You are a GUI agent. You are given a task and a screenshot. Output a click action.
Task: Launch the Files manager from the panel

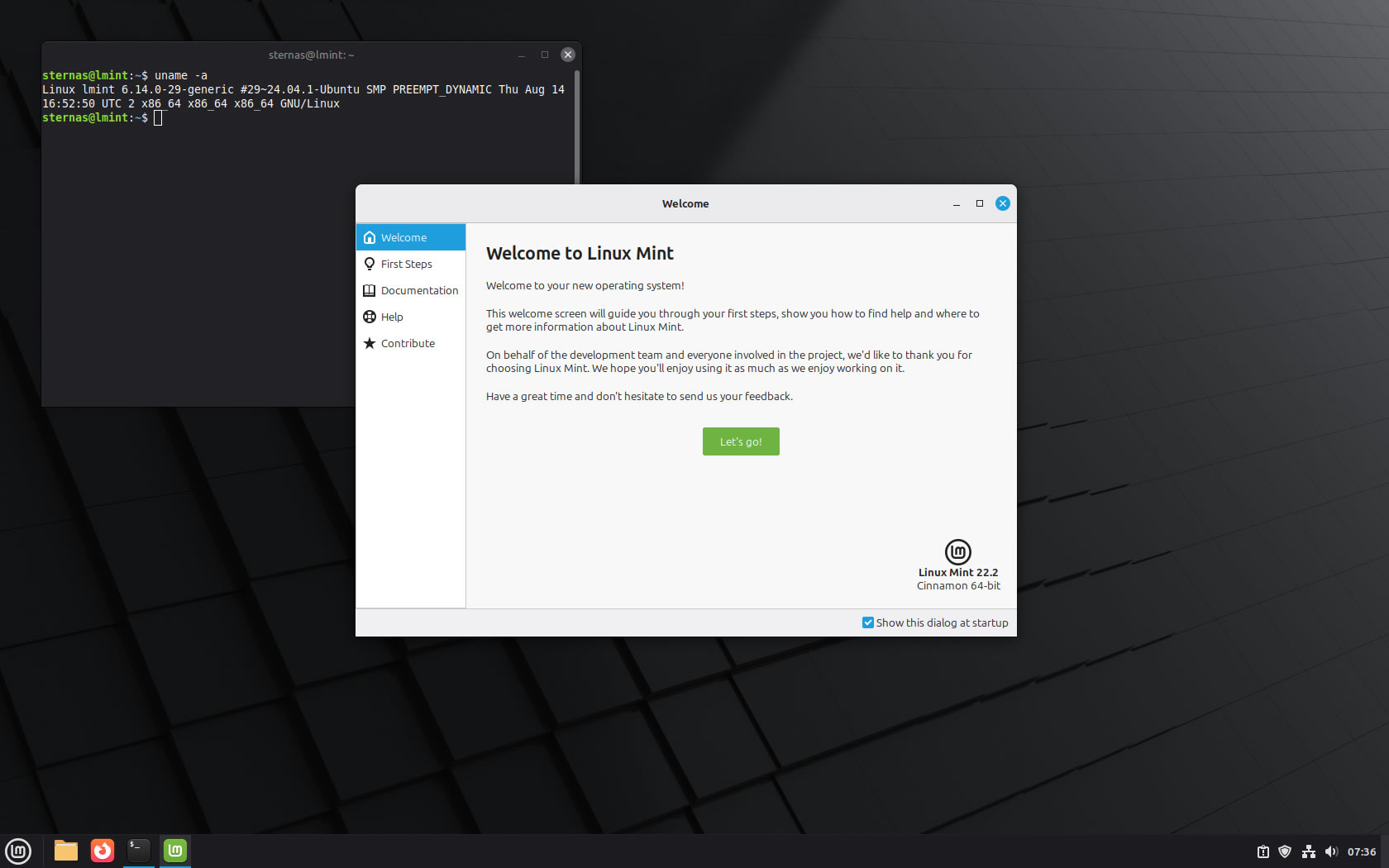[66, 851]
